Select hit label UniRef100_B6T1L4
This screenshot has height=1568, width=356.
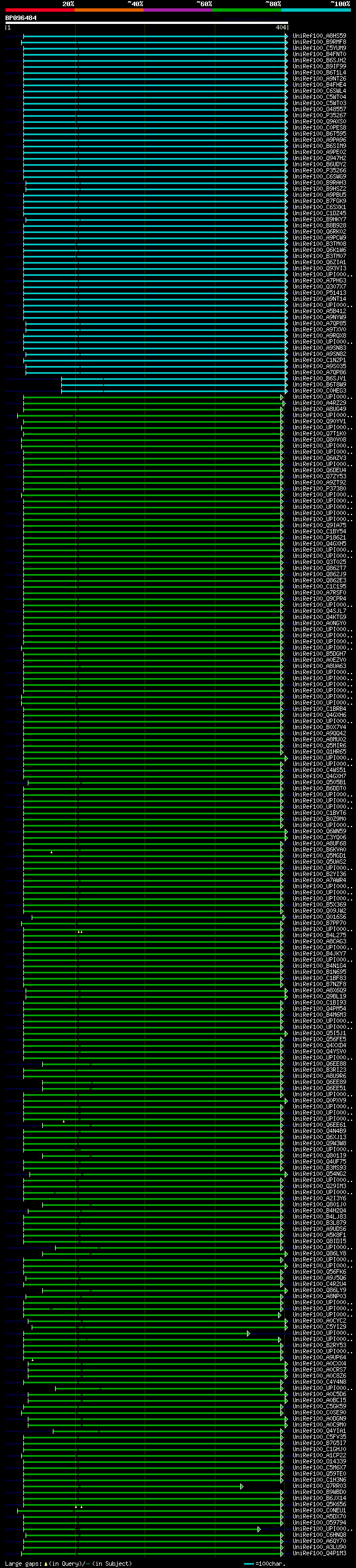pos(319,72)
